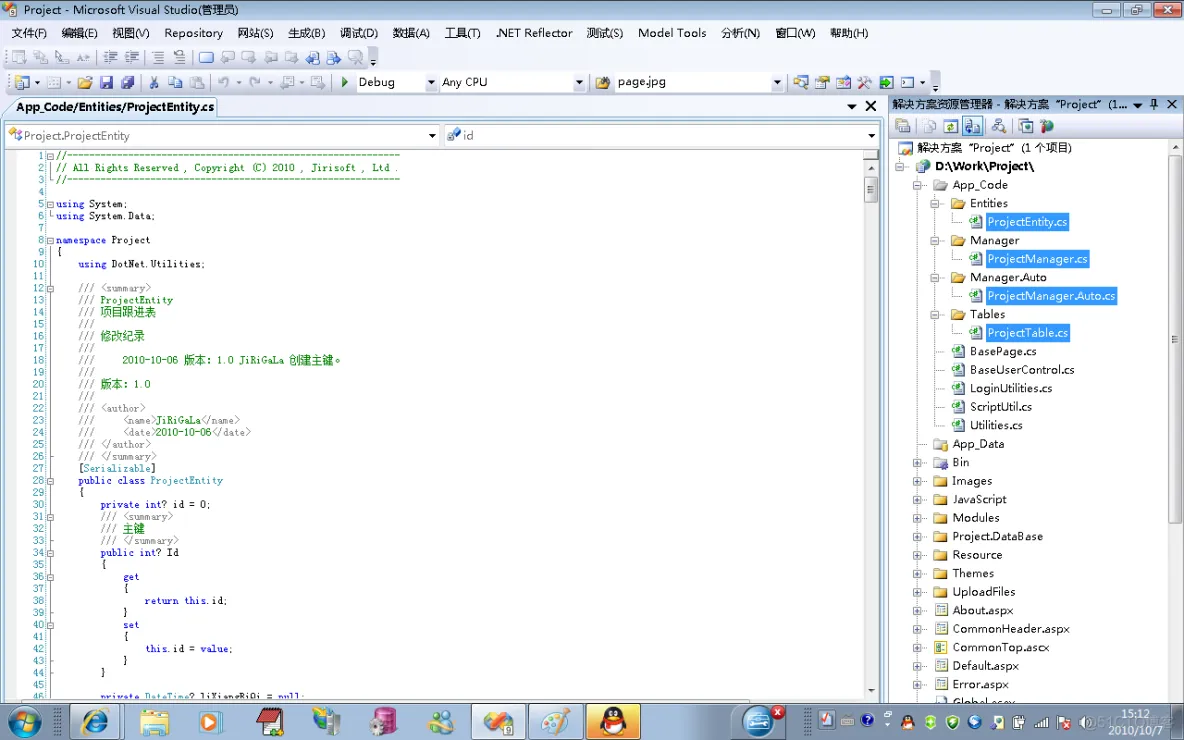Click Find in Files icon beside page.jpg

(x=603, y=82)
